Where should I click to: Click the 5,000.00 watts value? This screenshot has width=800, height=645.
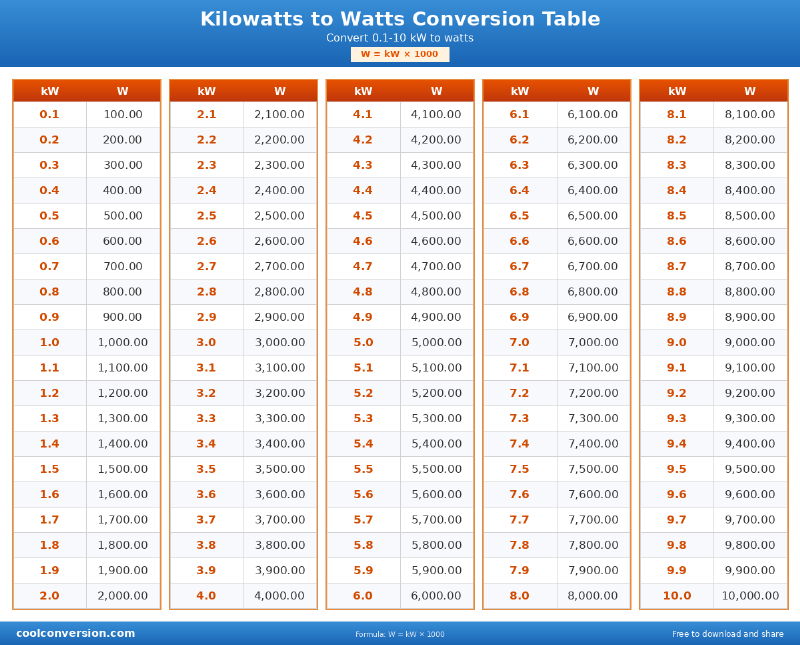(436, 342)
